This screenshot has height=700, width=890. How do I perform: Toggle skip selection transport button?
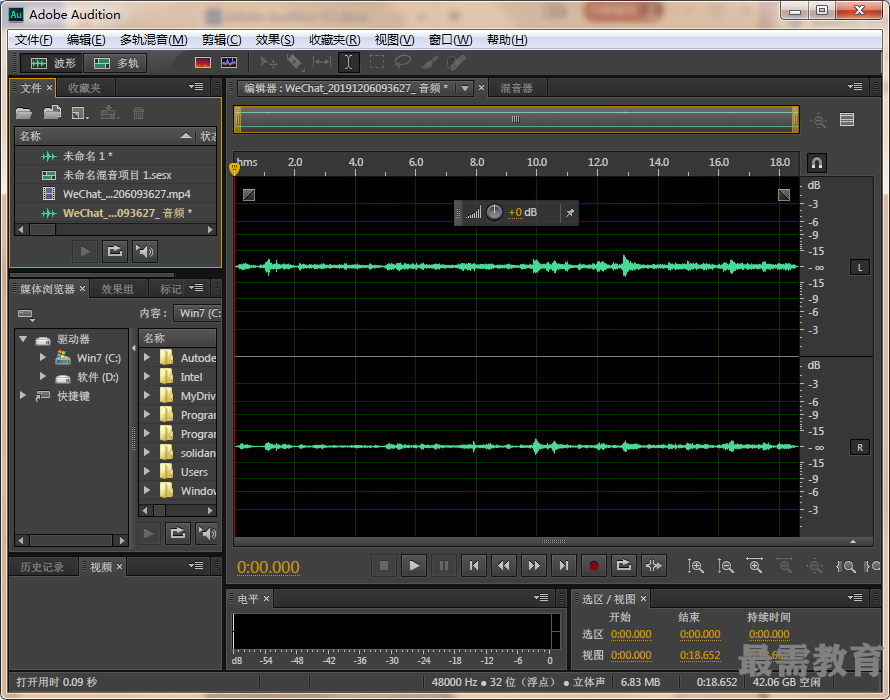[654, 565]
